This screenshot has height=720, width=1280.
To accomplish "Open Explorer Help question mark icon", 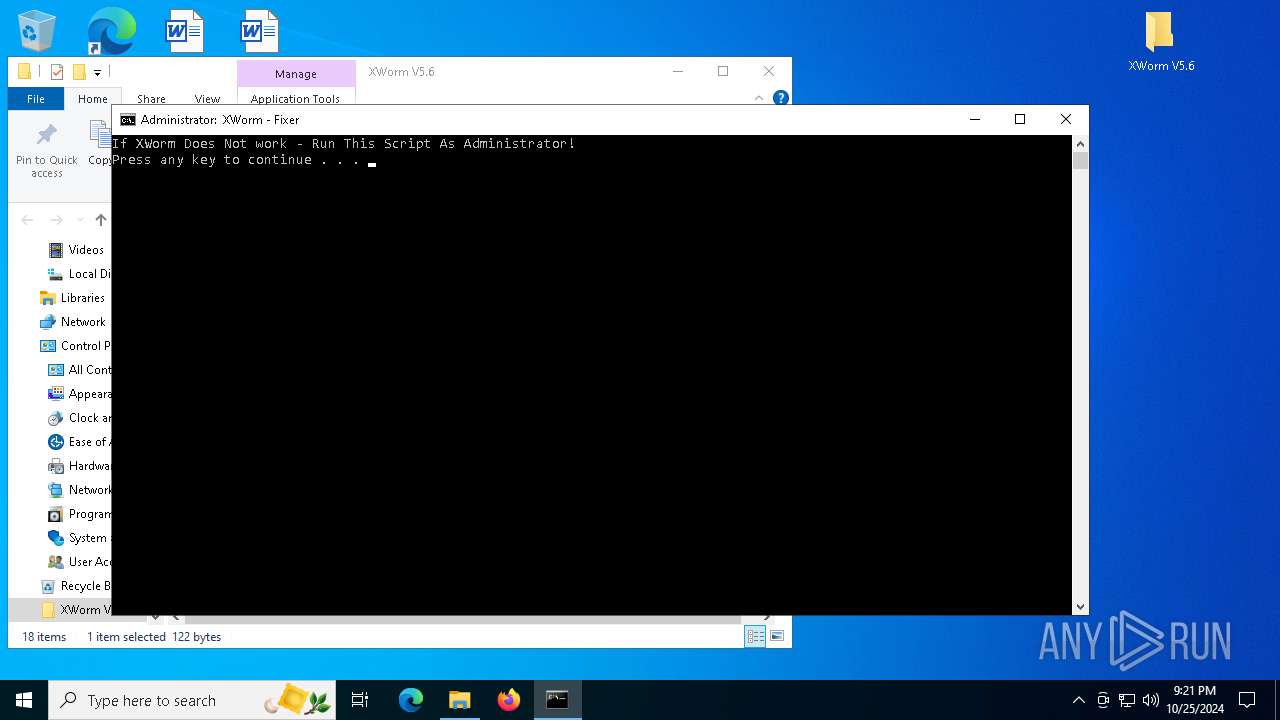I will click(x=781, y=98).
